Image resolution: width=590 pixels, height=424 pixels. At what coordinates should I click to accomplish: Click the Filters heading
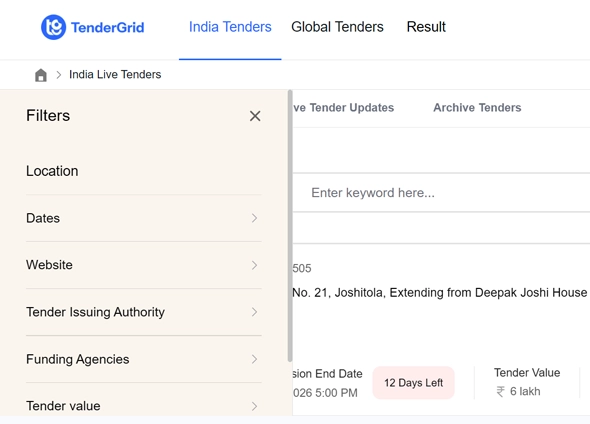click(48, 115)
